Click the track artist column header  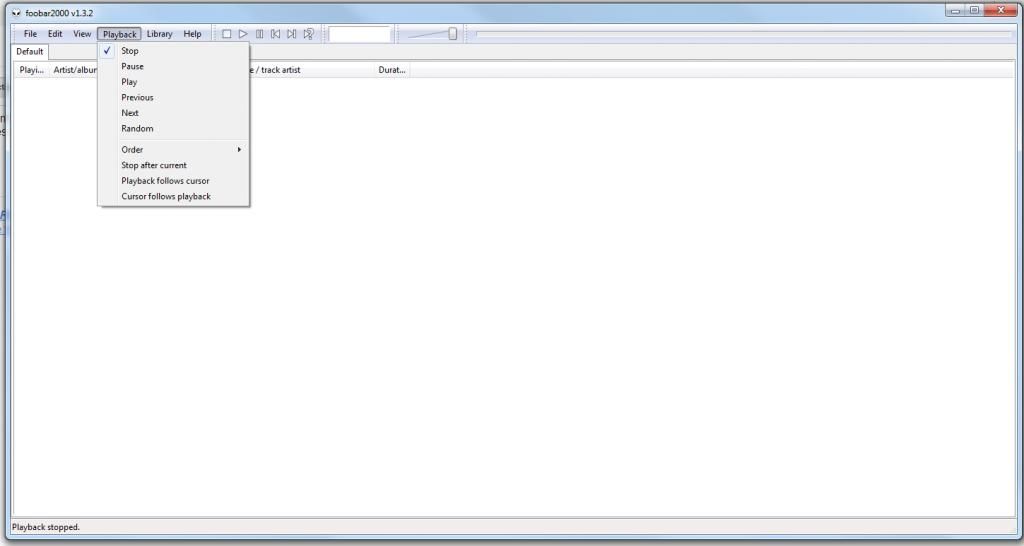pyautogui.click(x=310, y=70)
